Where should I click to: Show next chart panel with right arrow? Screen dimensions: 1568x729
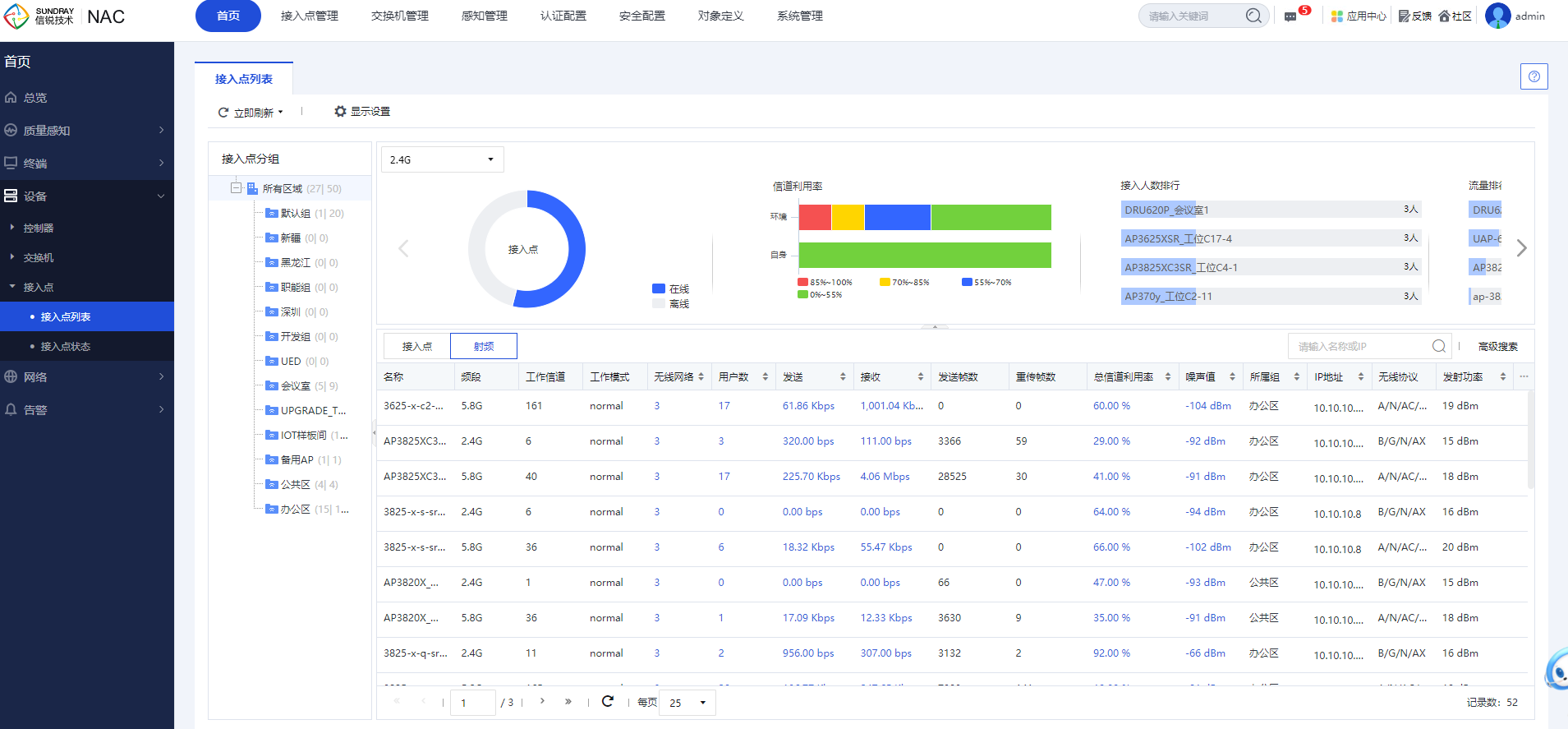click(1521, 248)
